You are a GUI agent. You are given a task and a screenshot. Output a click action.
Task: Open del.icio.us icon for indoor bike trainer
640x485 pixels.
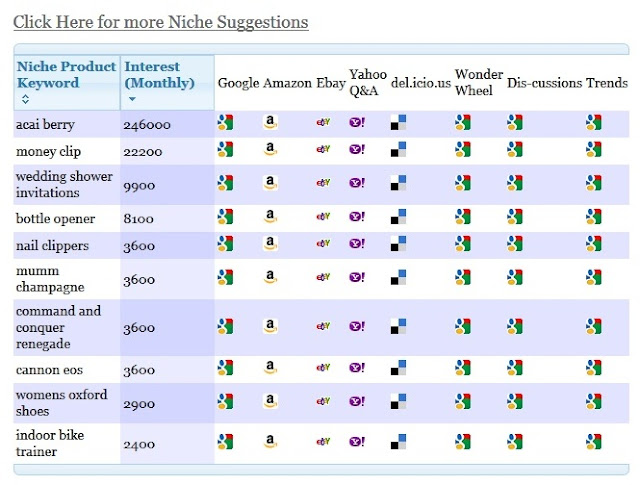click(x=398, y=442)
